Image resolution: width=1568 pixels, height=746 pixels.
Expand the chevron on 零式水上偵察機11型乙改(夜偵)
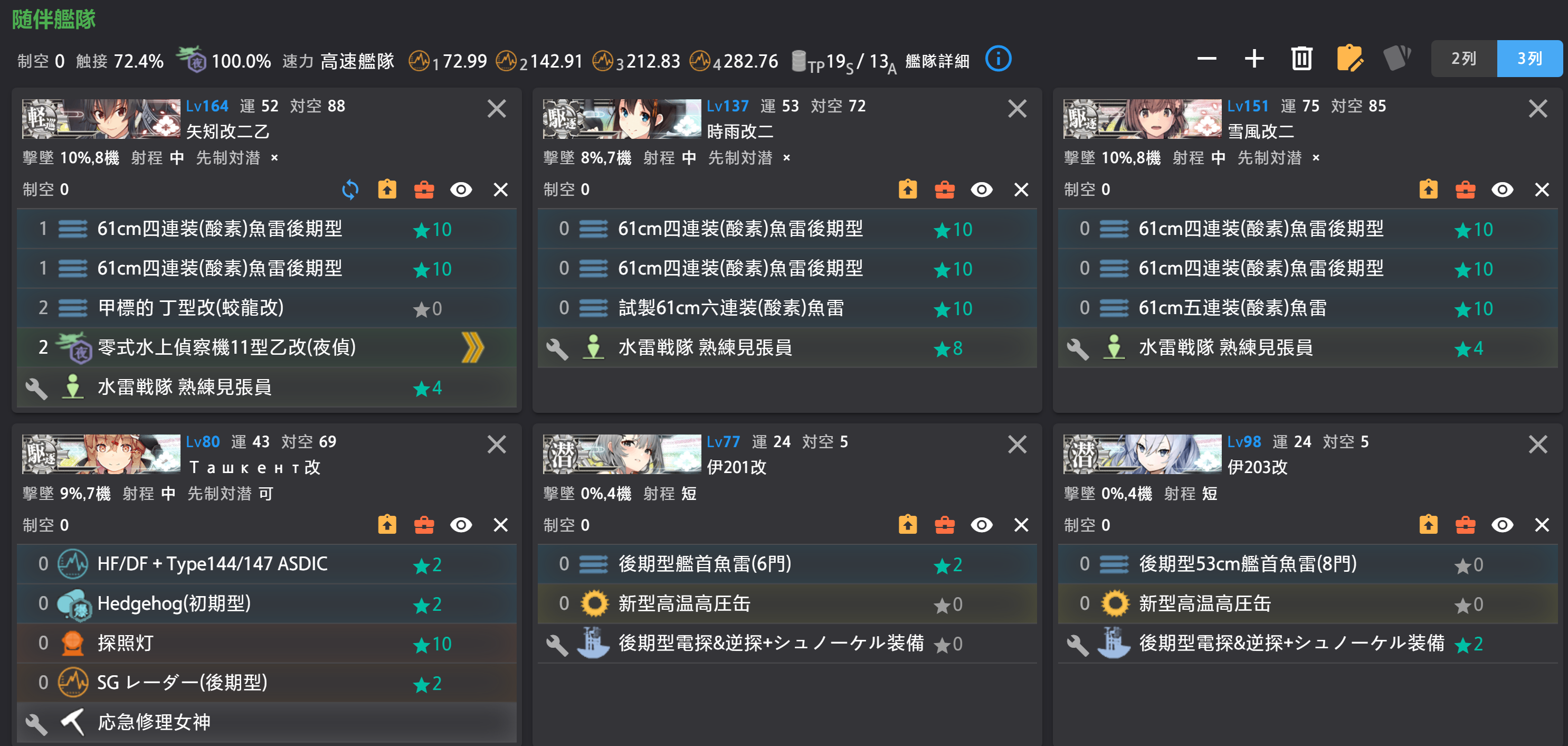(471, 347)
